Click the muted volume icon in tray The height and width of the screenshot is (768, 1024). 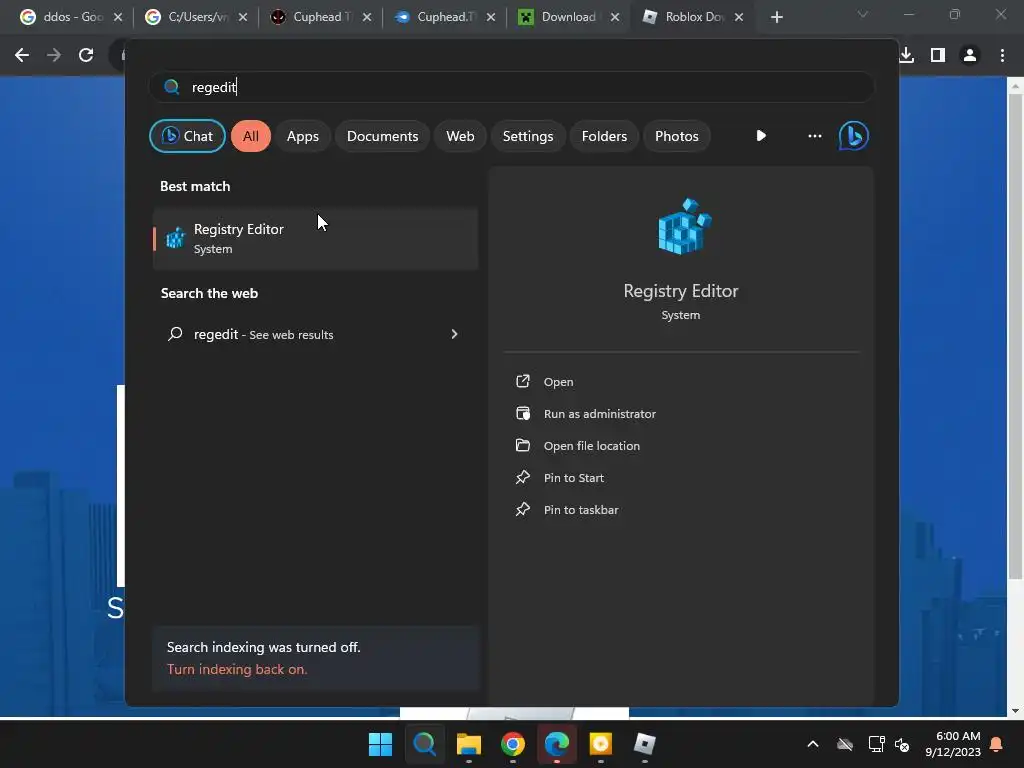click(x=902, y=744)
